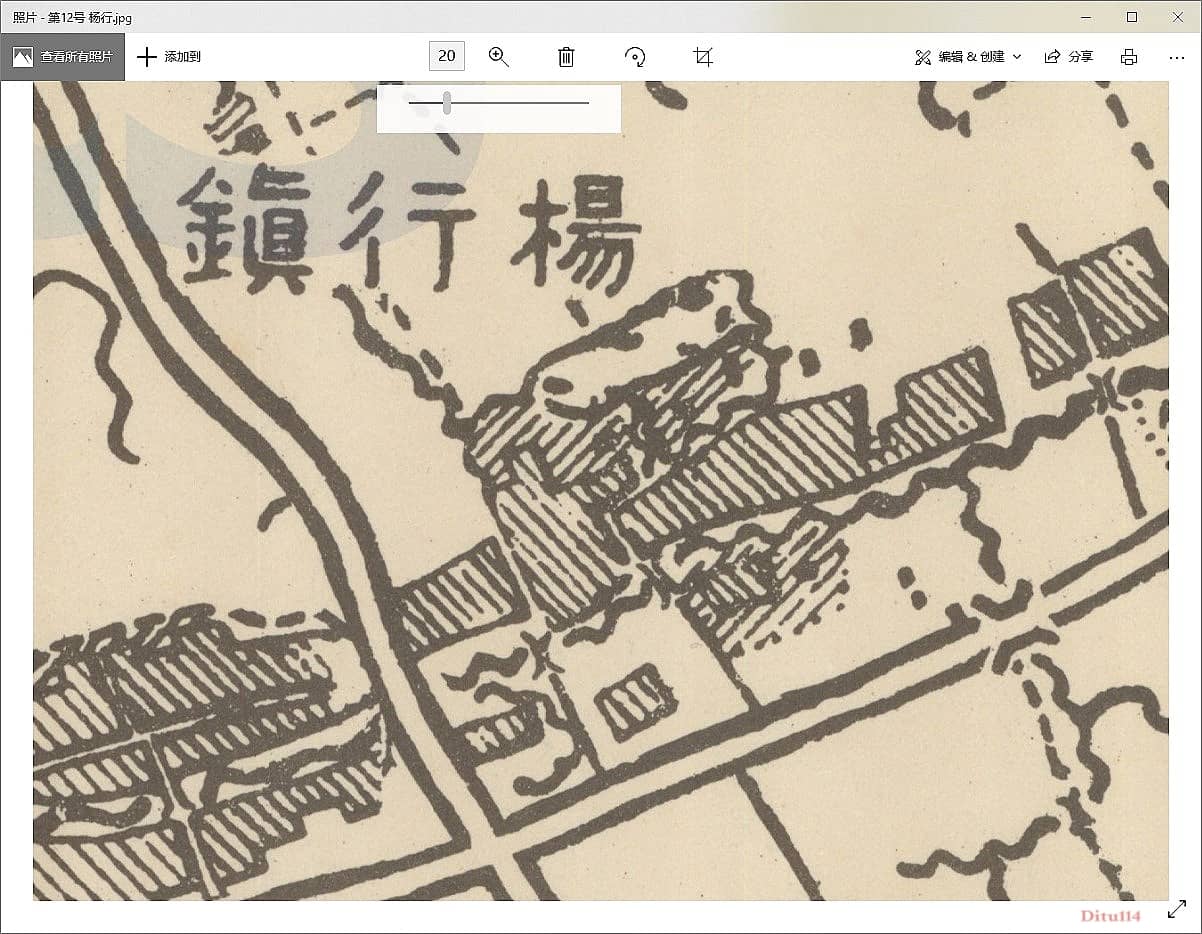Expand the 编辑 & 创建 dropdown chevron
Screen dimensions: 1202x934
(1017, 57)
